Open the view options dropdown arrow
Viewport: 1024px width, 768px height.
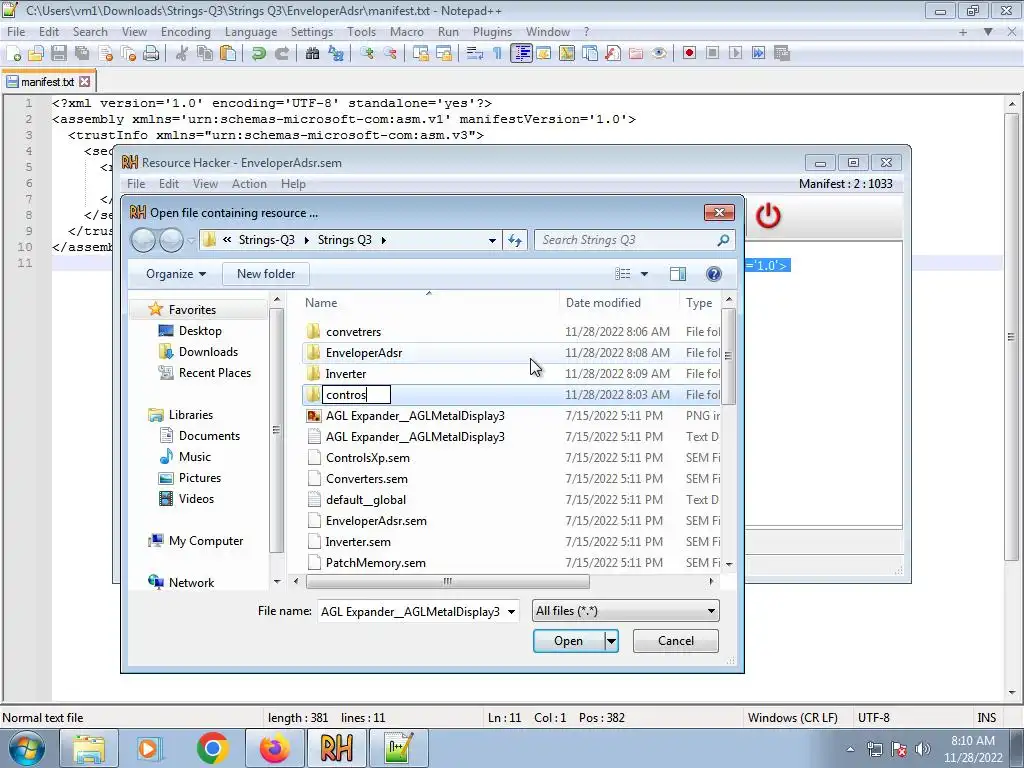coord(645,274)
